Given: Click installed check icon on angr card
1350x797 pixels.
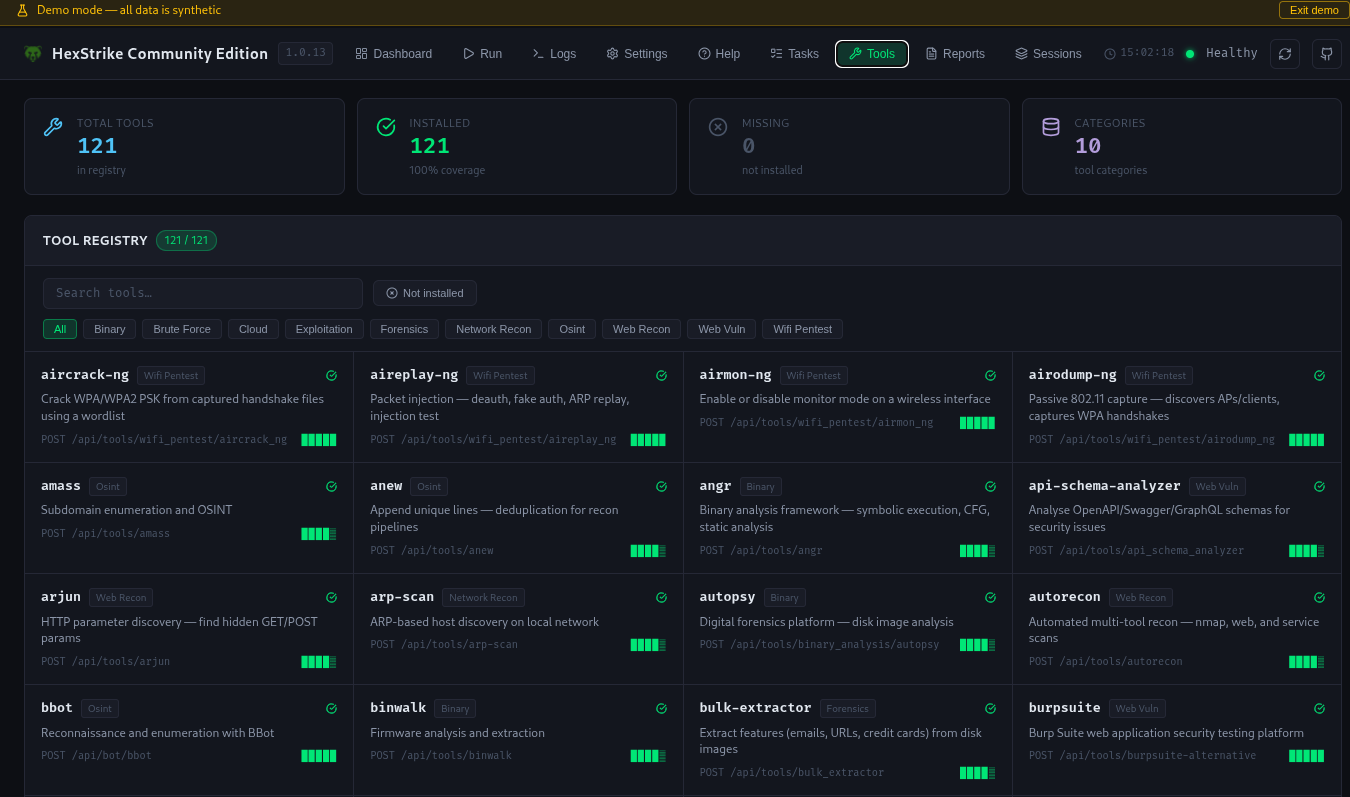Looking at the screenshot, I should 990,486.
